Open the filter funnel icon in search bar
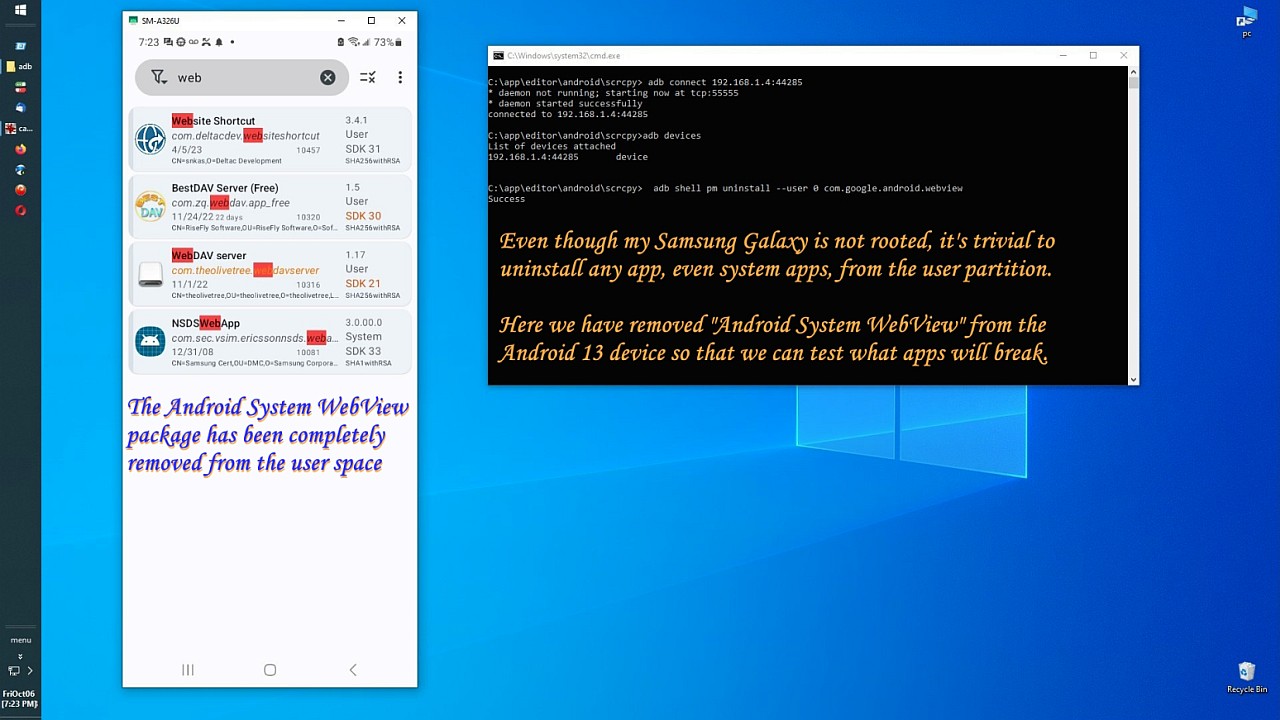This screenshot has height=720, width=1280. coord(158,77)
